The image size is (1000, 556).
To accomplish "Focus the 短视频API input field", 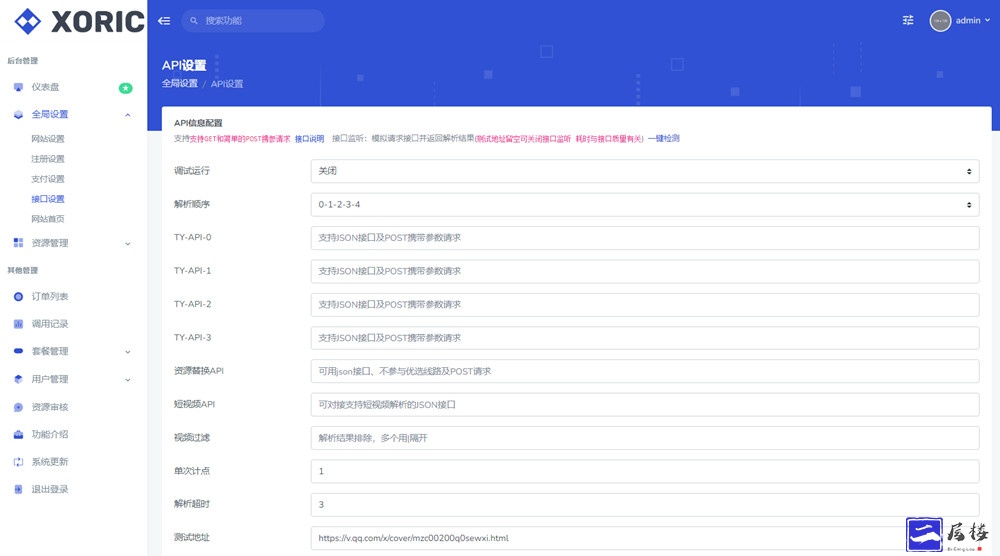I will 645,404.
